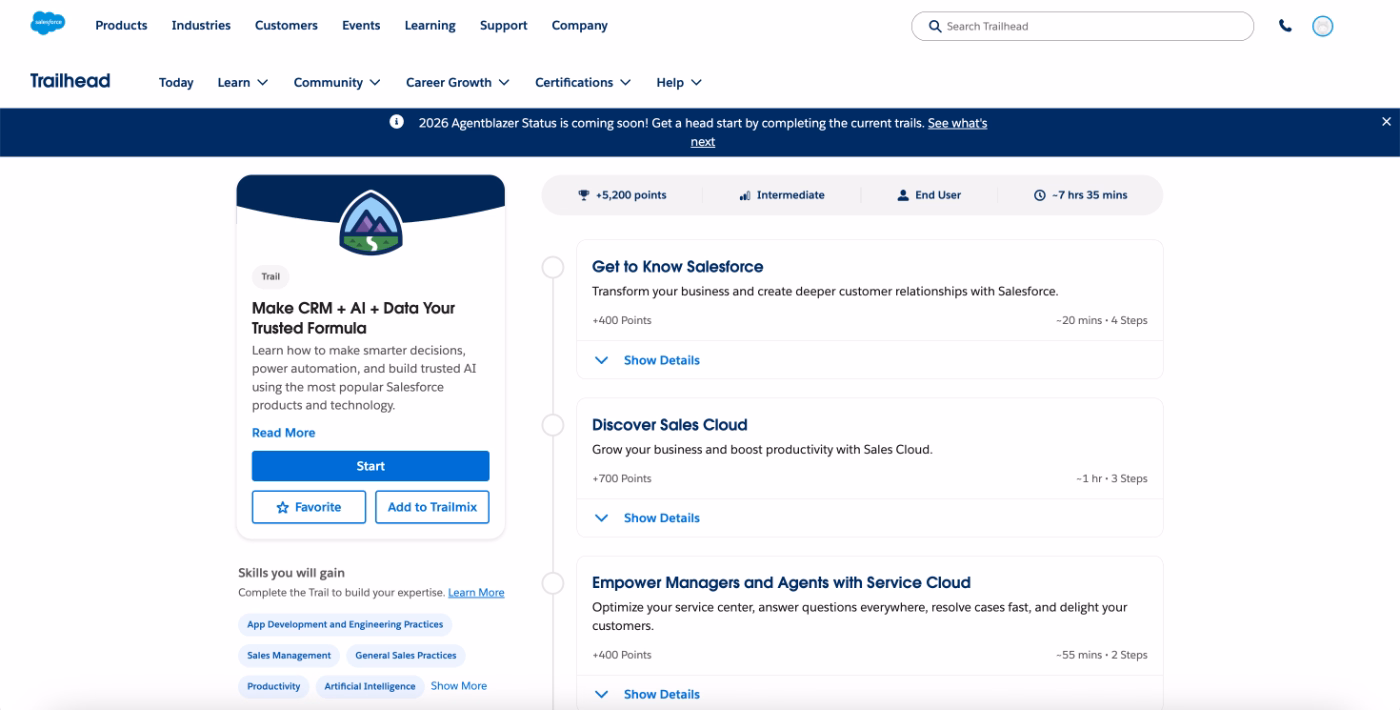
Task: Open the Certifications dropdown
Action: click(583, 82)
